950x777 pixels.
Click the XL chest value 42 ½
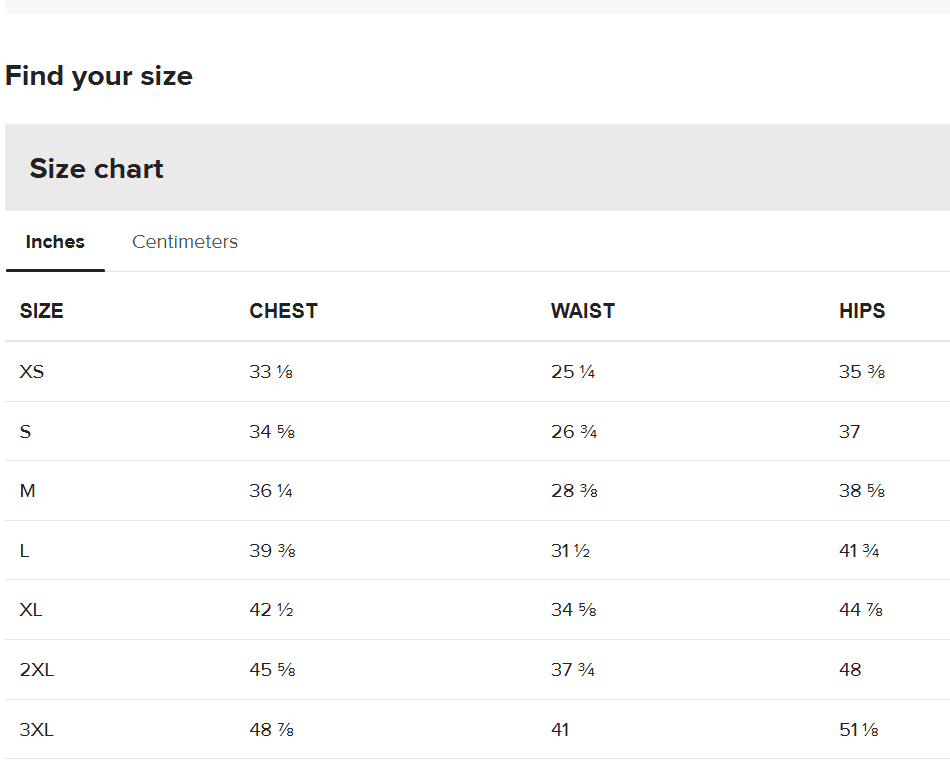click(x=271, y=610)
